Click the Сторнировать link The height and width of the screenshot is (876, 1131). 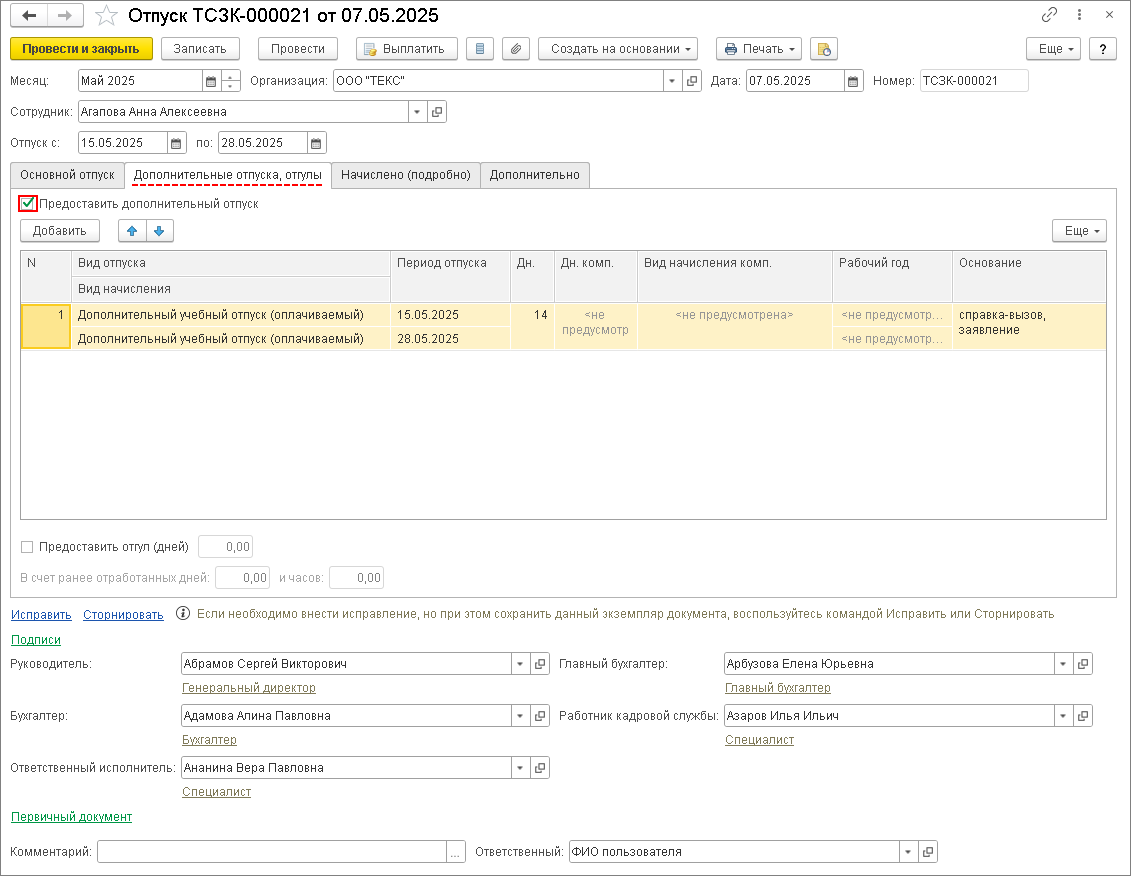123,615
